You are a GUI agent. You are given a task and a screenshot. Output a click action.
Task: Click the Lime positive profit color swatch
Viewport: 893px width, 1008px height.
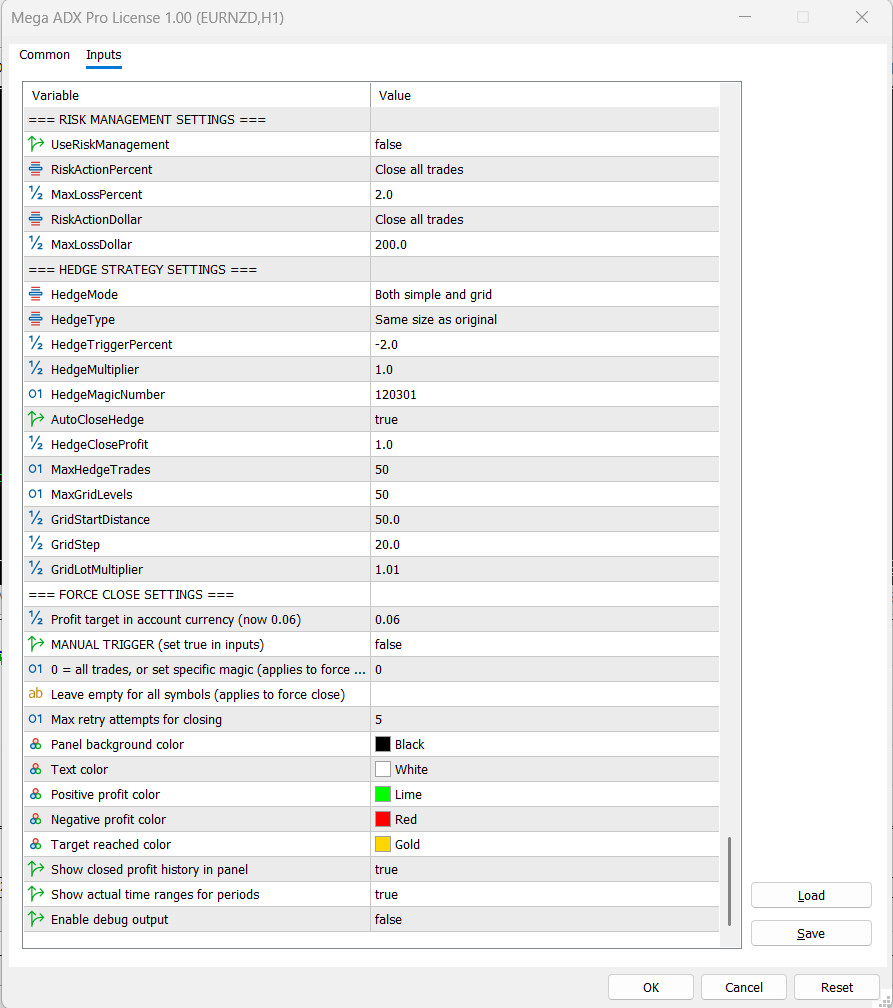coord(383,795)
